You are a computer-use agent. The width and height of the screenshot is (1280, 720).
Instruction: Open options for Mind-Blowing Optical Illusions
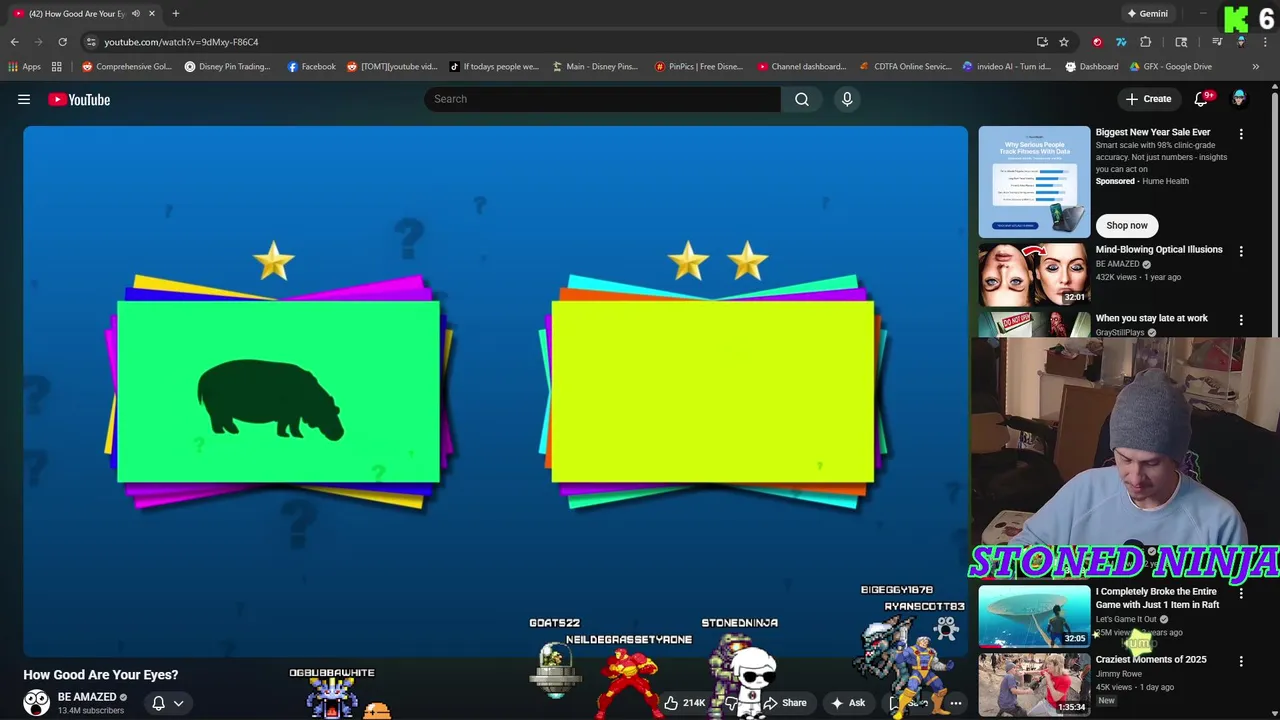point(1241,252)
